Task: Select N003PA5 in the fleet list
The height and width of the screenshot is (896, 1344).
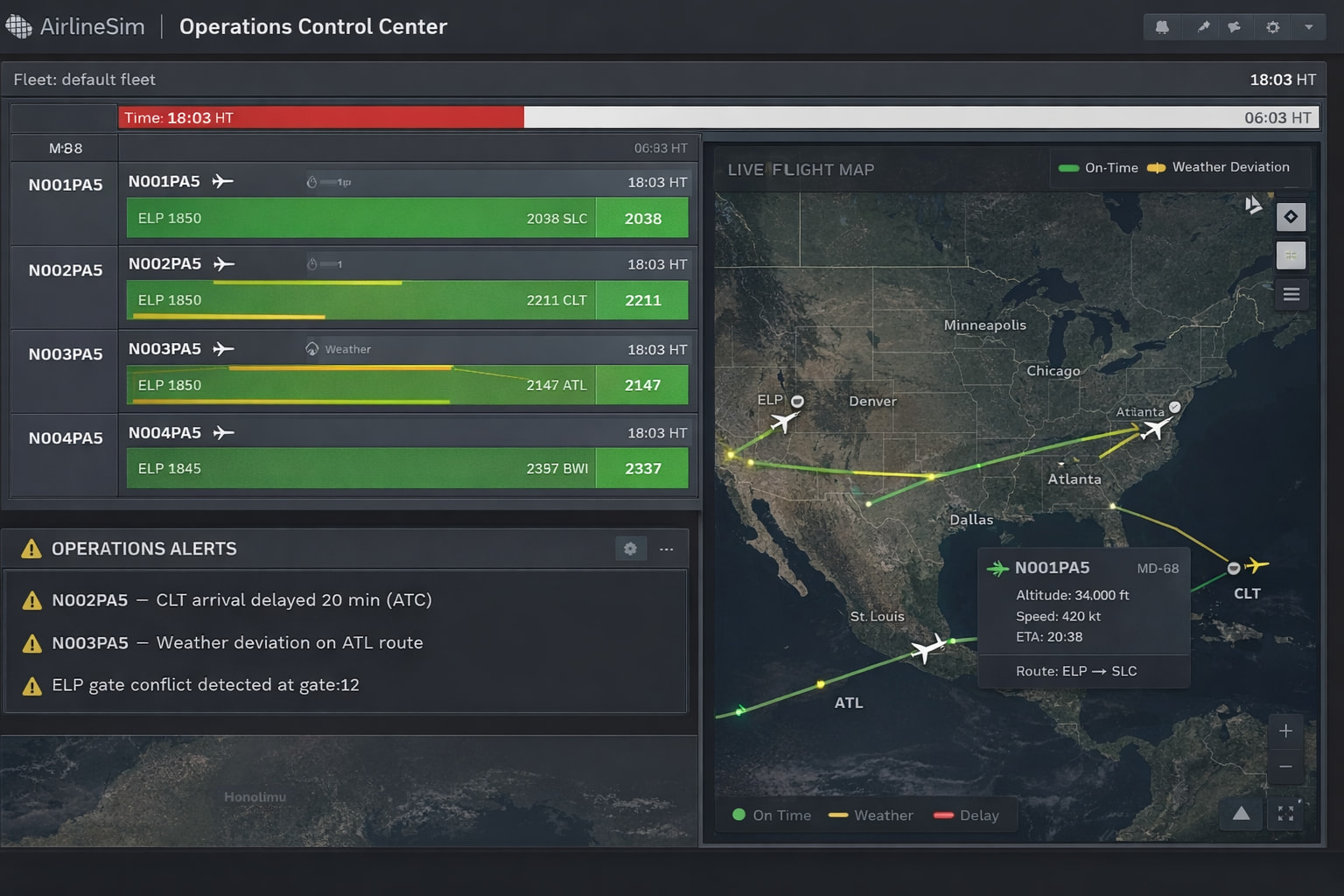Action: pyautogui.click(x=65, y=354)
